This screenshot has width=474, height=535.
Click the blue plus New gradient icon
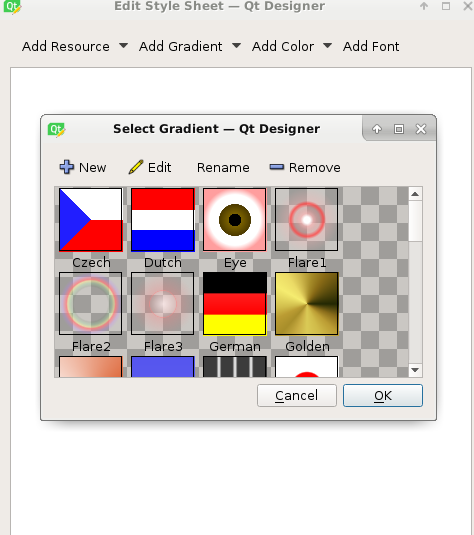pyautogui.click(x=67, y=167)
